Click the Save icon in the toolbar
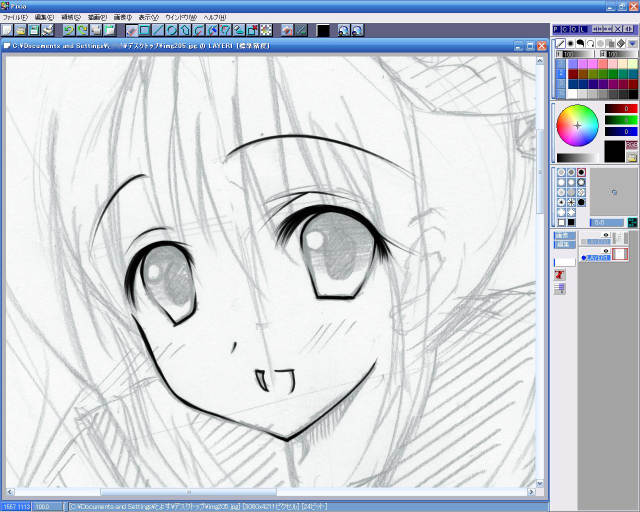 click(32, 31)
